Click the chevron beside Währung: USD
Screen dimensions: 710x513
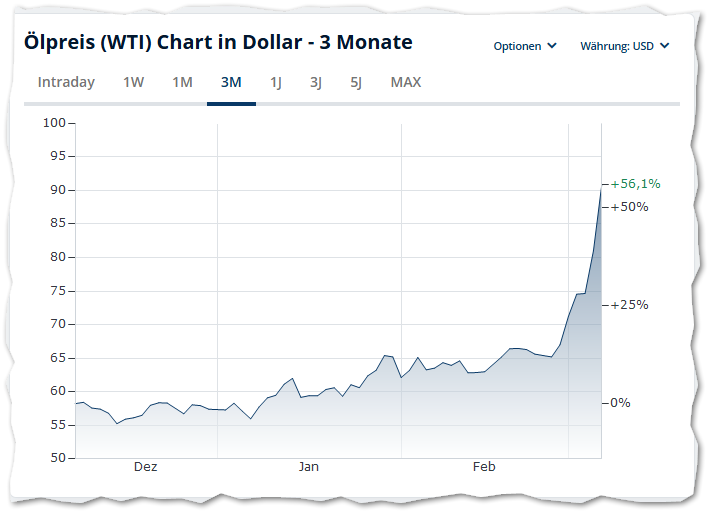click(665, 46)
